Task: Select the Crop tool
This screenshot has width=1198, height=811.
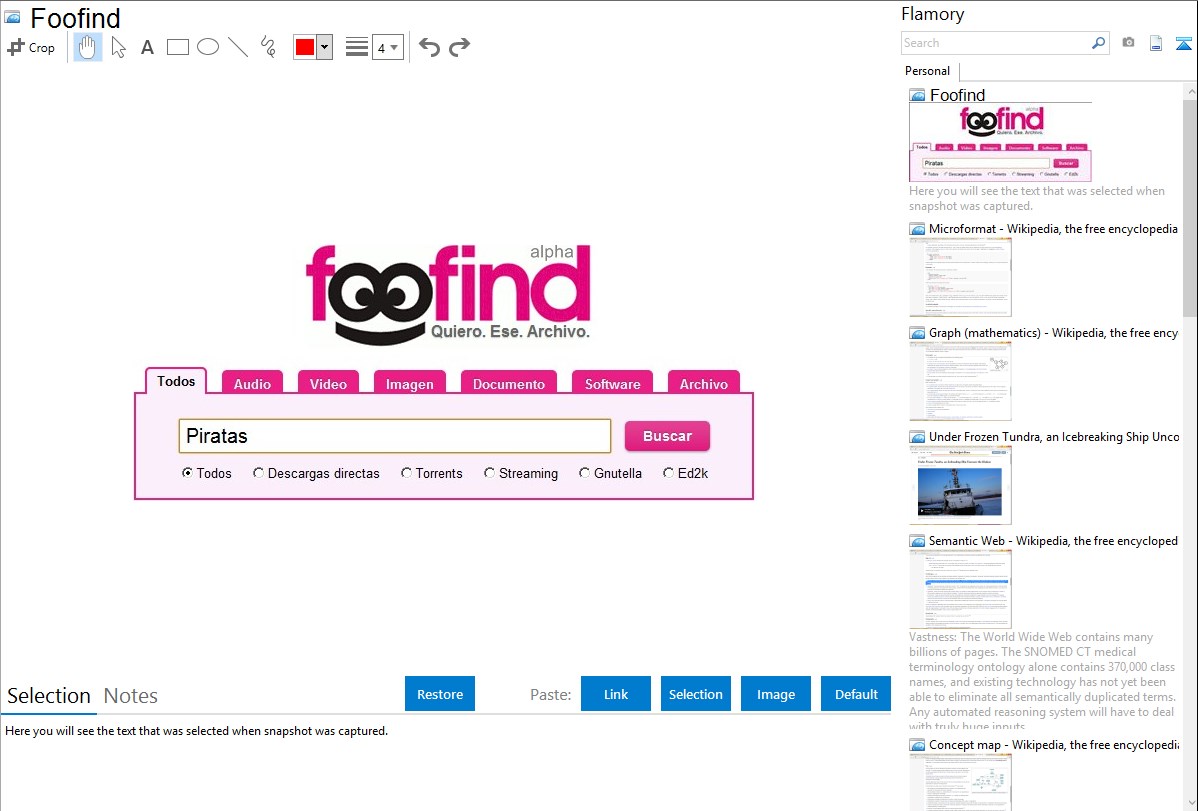Action: 31,47
